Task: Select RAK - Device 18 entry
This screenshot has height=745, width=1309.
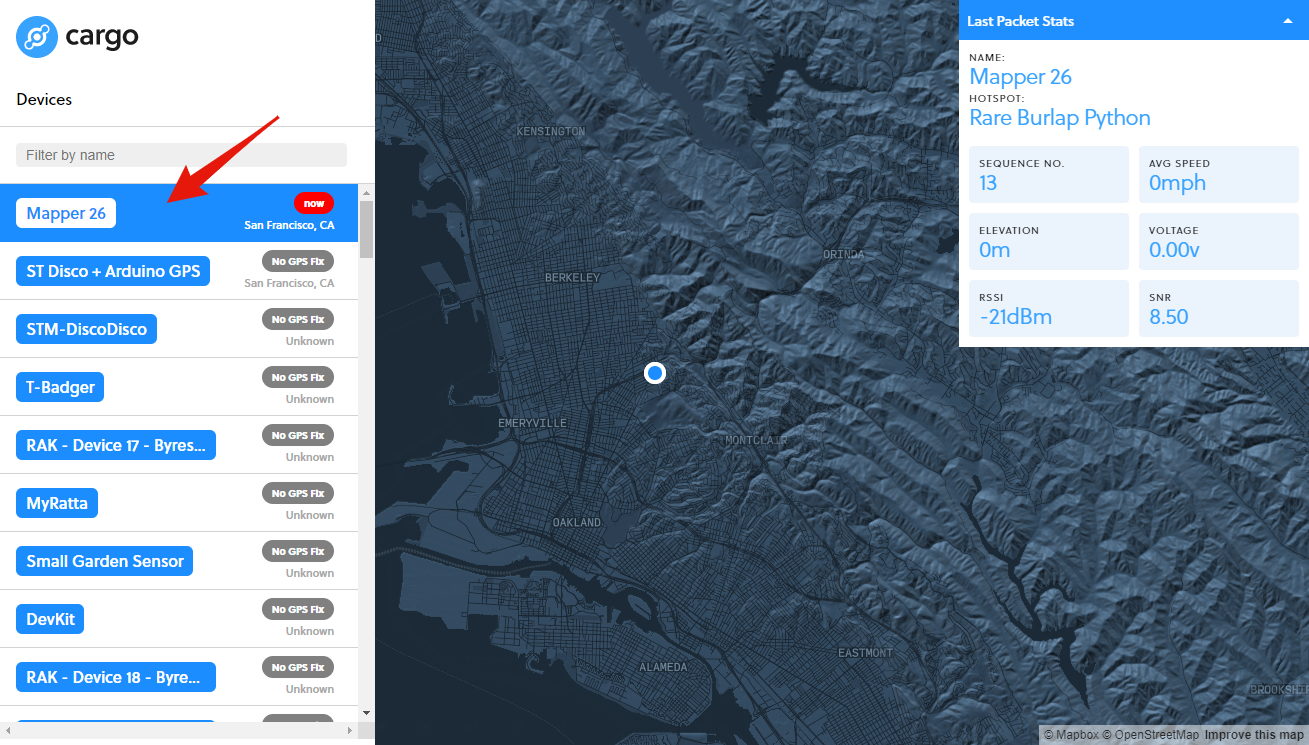Action: tap(116, 677)
